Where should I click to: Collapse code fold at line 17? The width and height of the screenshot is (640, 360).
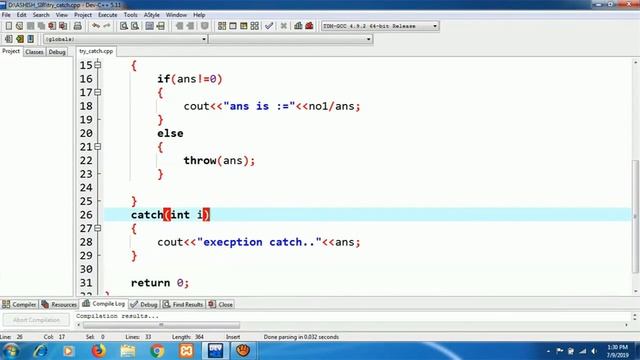[x=98, y=92]
